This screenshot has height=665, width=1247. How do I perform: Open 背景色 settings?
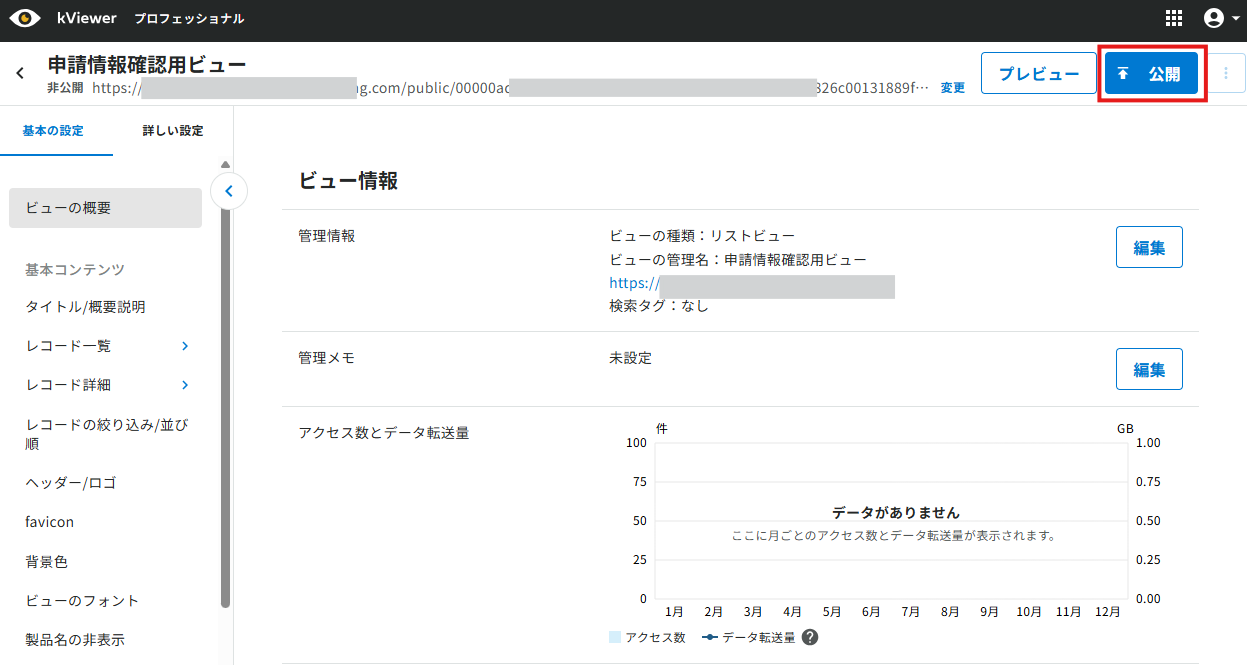[x=47, y=562]
